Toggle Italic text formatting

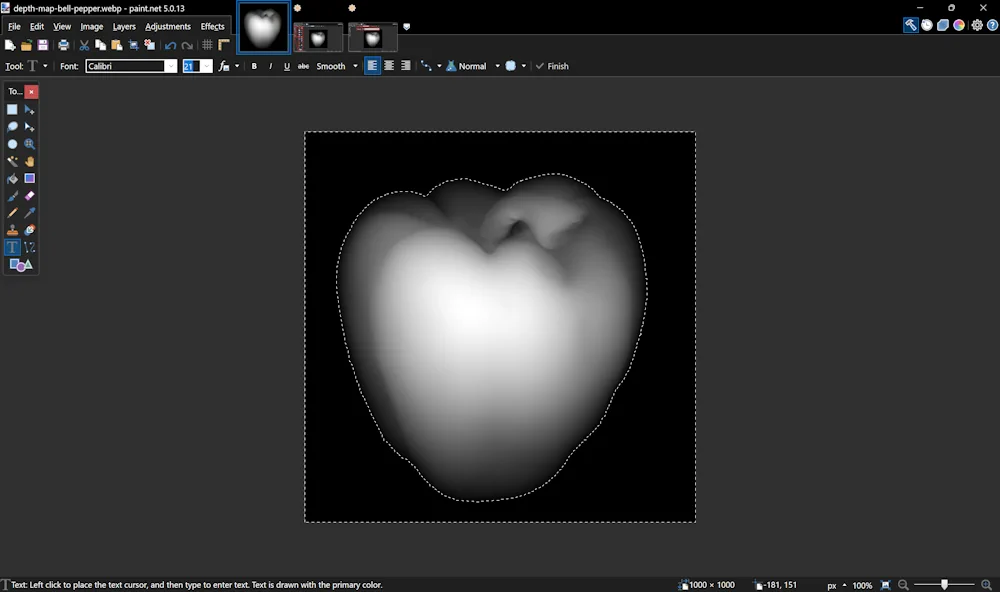click(270, 66)
